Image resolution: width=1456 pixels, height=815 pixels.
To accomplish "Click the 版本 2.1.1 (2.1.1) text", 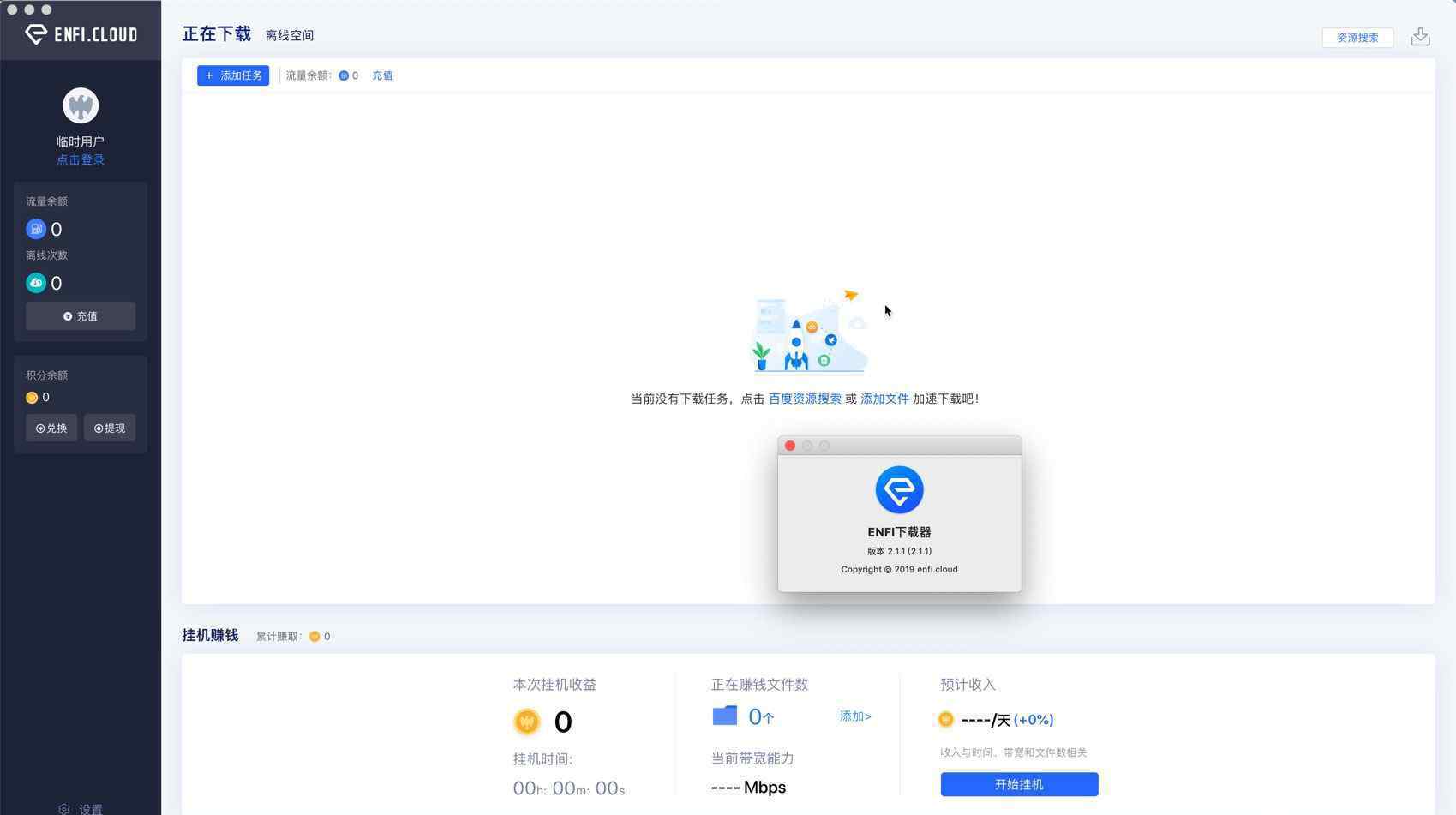I will pos(899,551).
